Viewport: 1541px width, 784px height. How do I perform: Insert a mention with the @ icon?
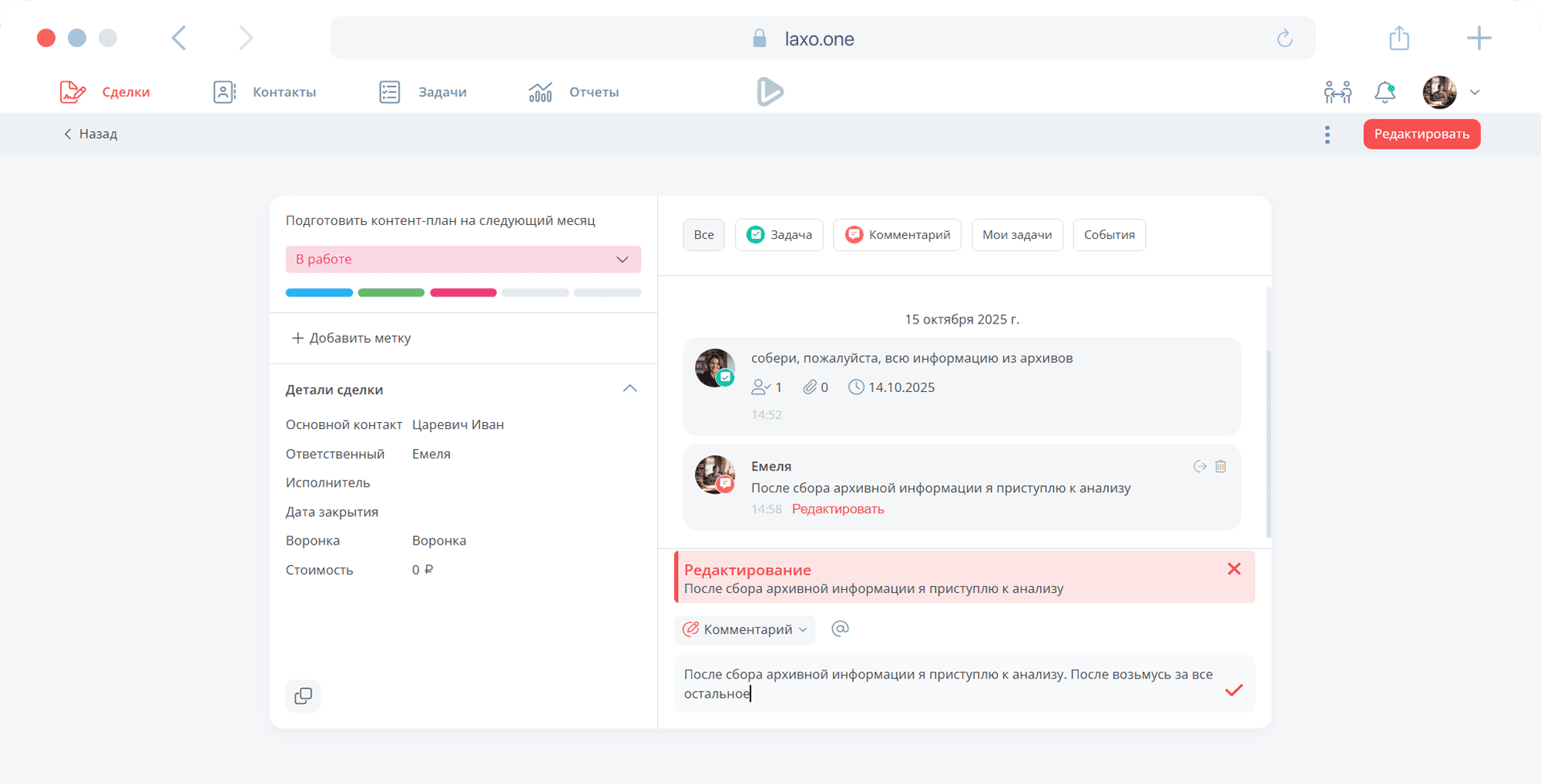840,628
